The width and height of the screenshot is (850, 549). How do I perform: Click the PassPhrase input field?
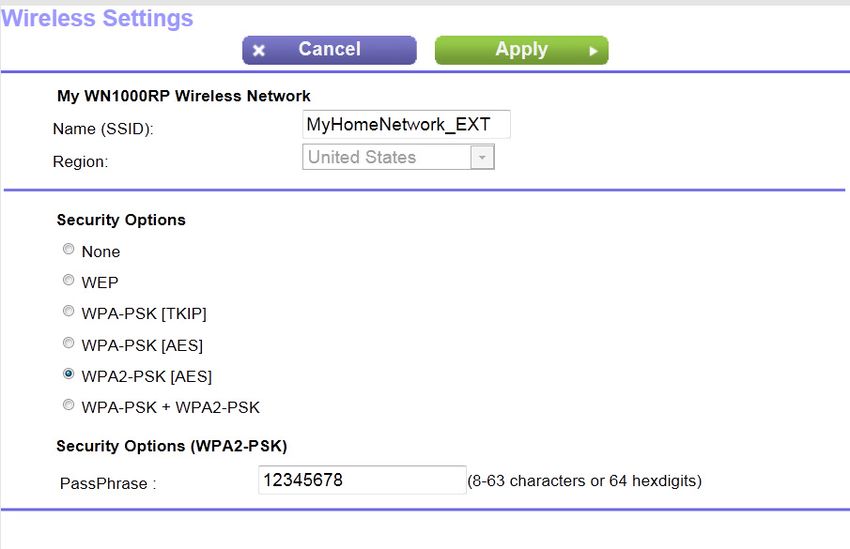(x=362, y=480)
